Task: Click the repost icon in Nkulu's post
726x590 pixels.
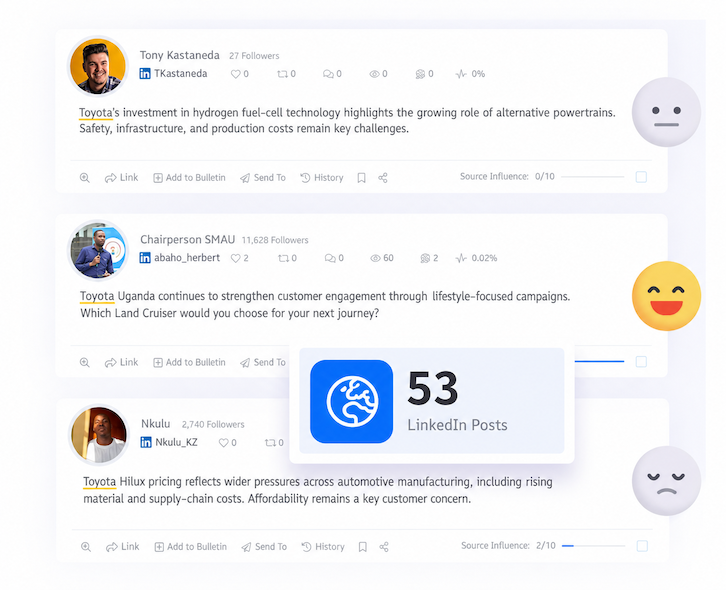Action: click(270, 443)
